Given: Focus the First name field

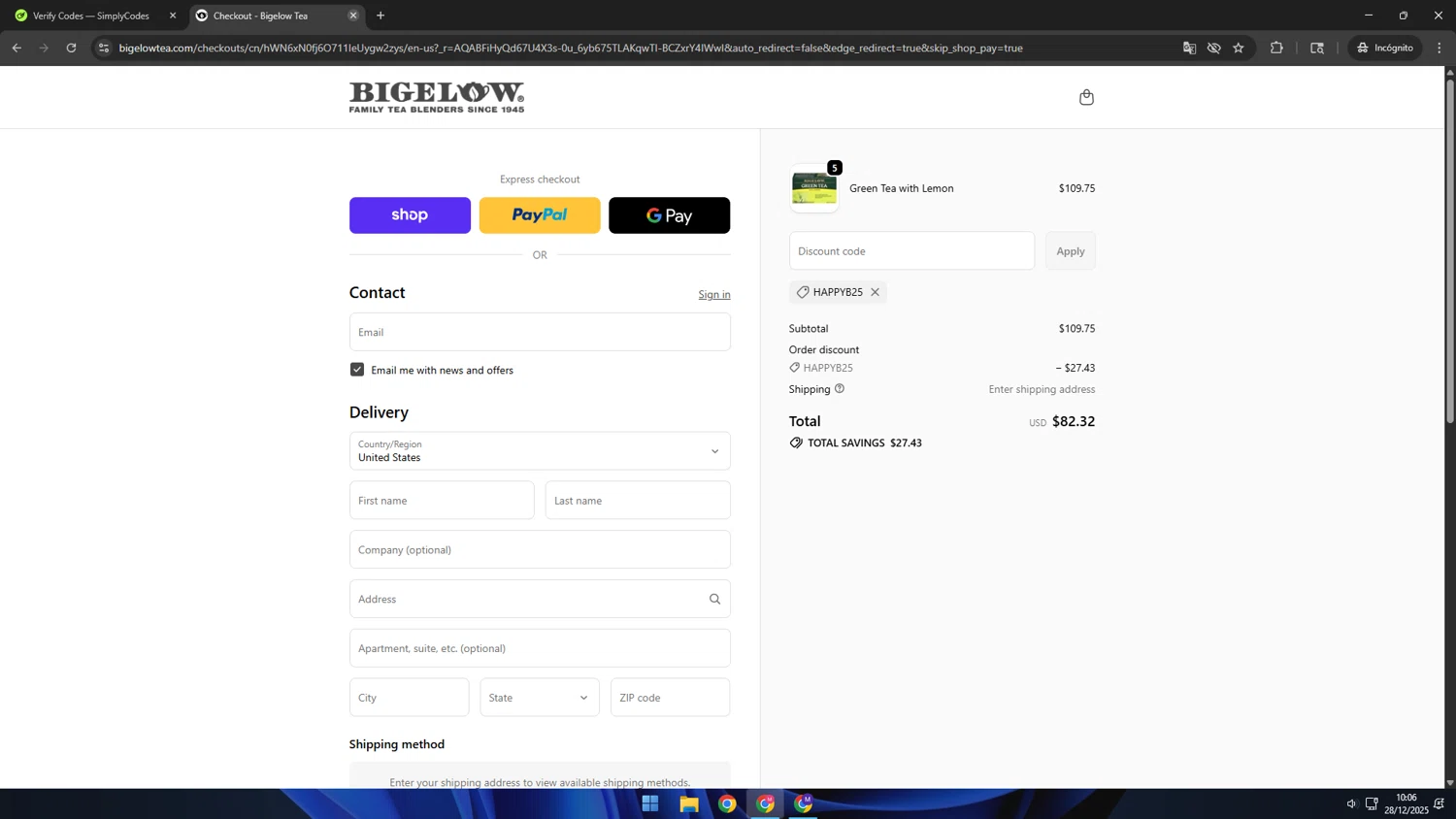Looking at the screenshot, I should [x=442, y=501].
